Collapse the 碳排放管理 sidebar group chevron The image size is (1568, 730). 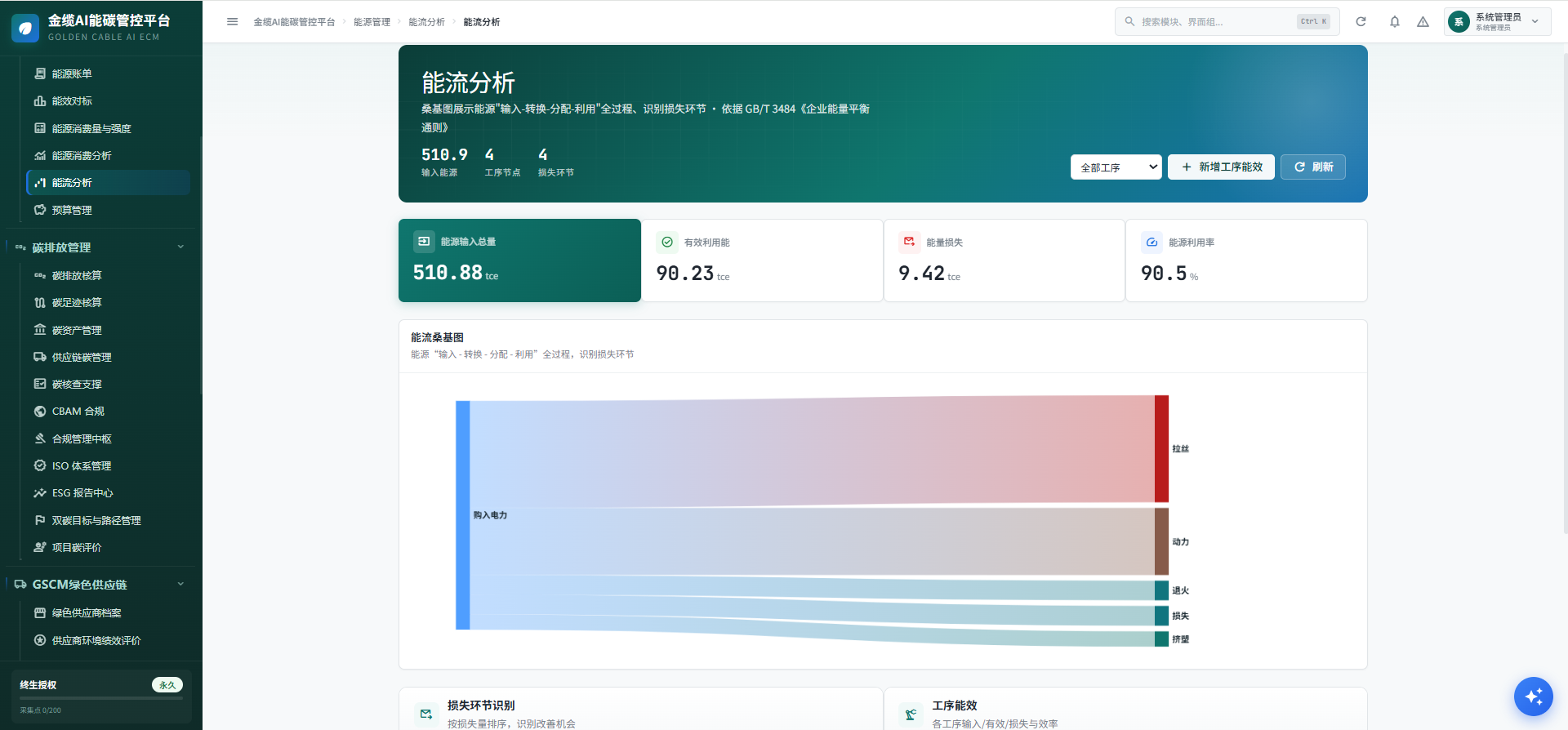pos(180,247)
